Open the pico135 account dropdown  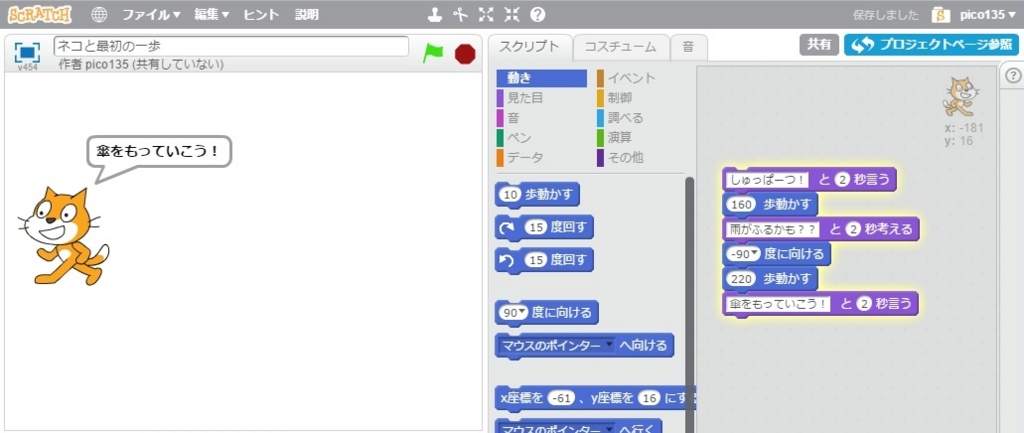(x=987, y=14)
